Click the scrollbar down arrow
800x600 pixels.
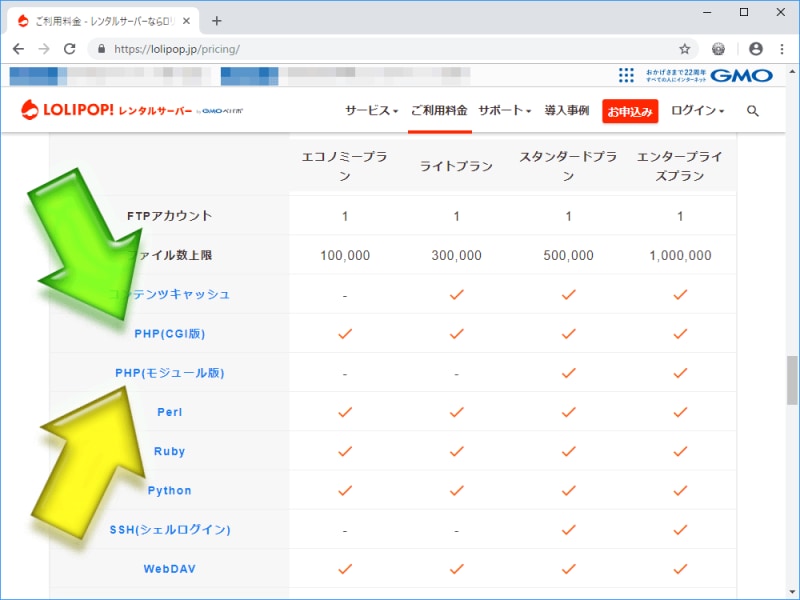click(792, 593)
